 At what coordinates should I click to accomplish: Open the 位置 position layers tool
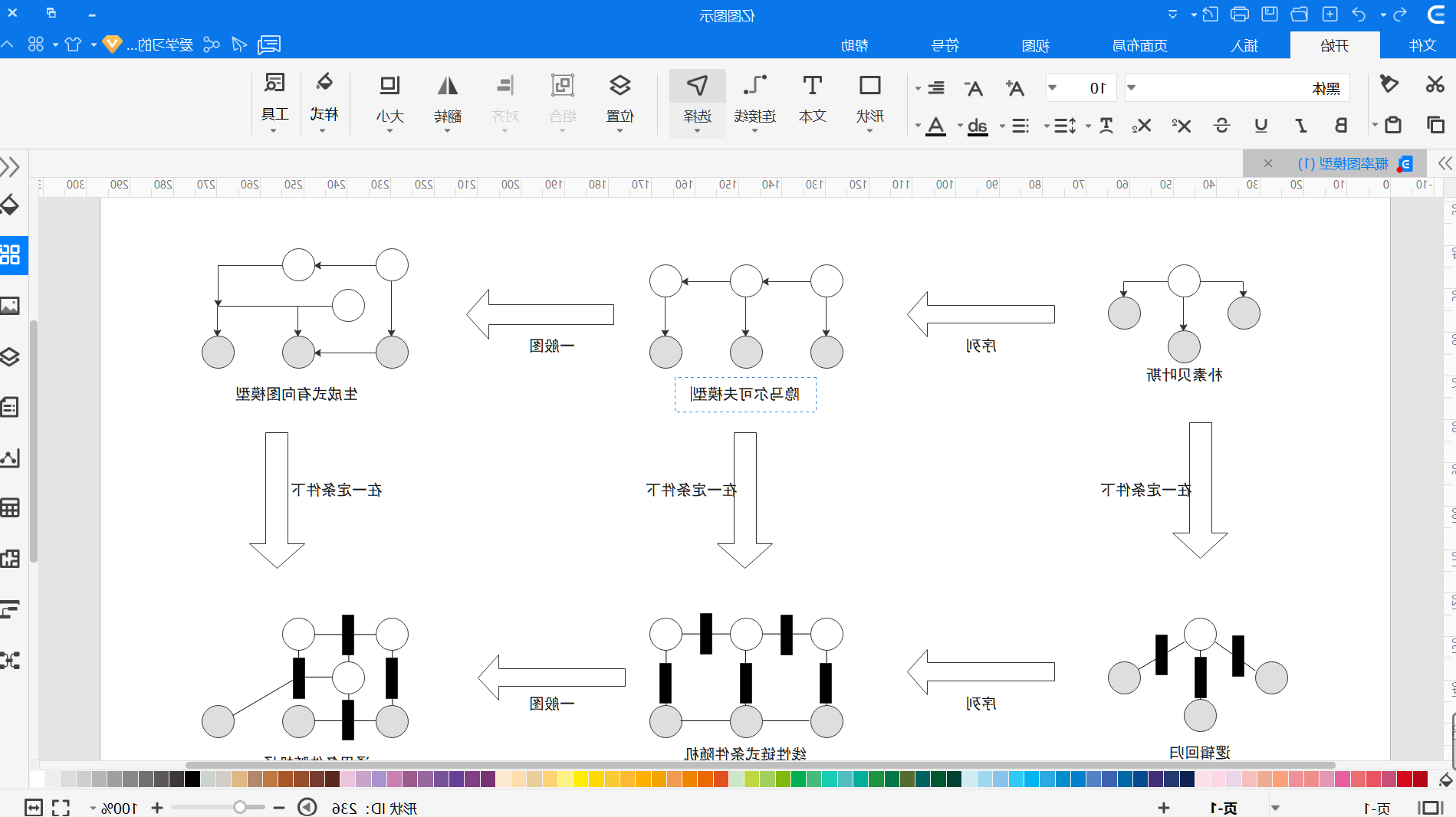620,98
